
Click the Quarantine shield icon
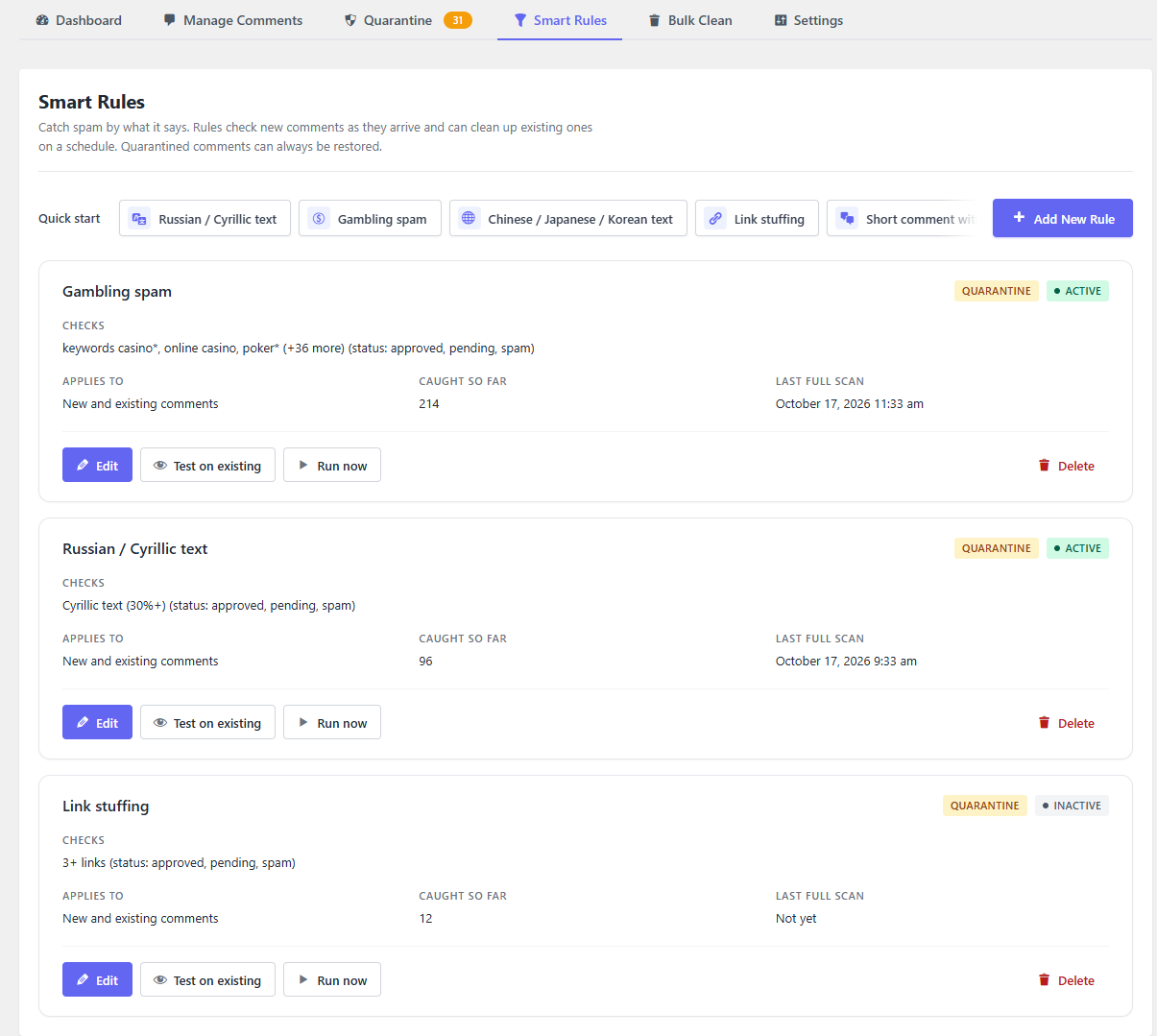point(350,20)
